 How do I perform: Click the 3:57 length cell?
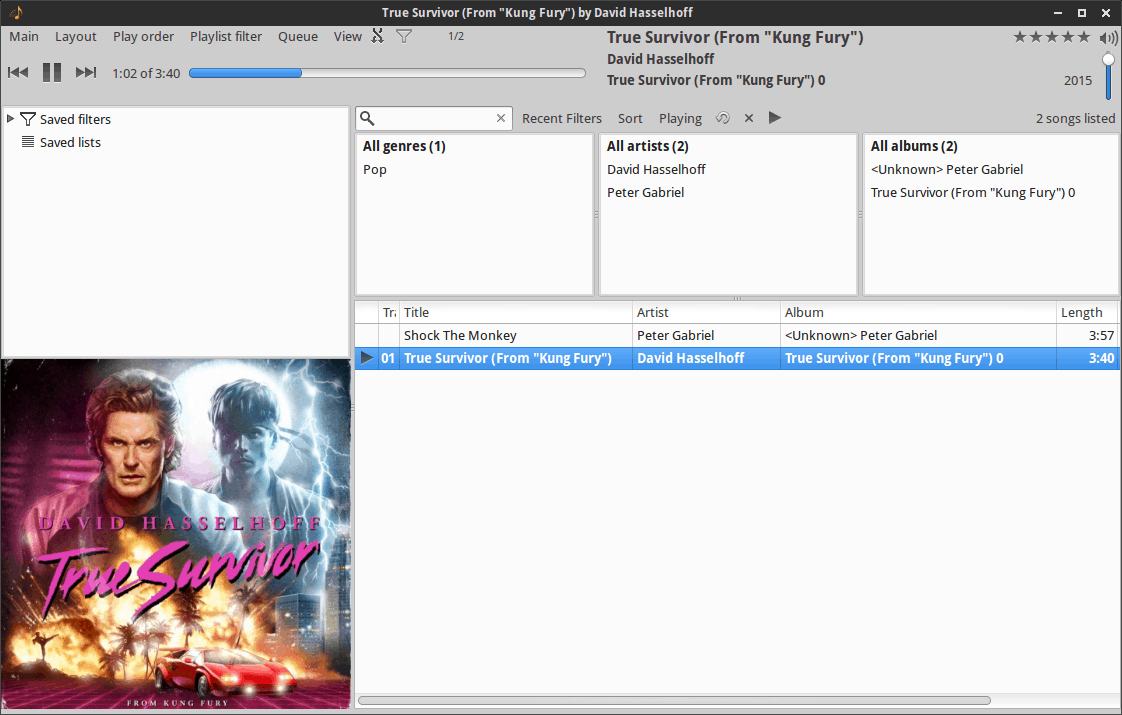click(1101, 335)
